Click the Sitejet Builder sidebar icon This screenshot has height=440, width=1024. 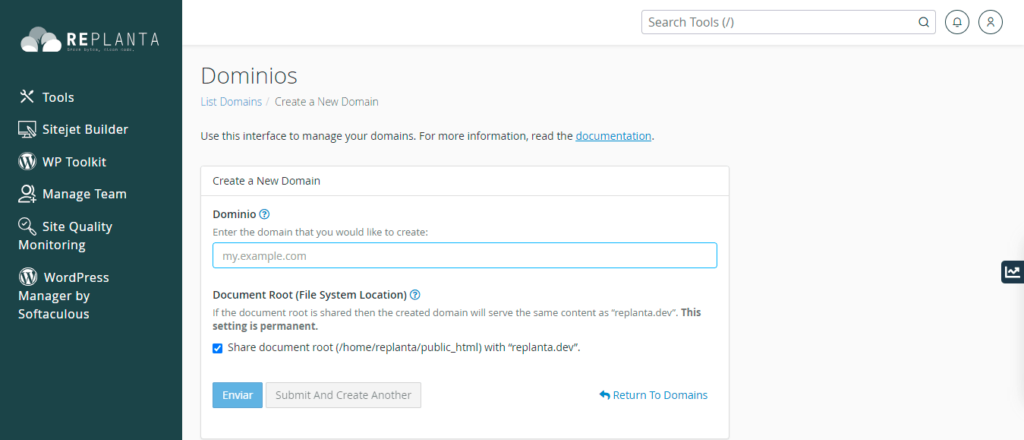click(x=27, y=129)
